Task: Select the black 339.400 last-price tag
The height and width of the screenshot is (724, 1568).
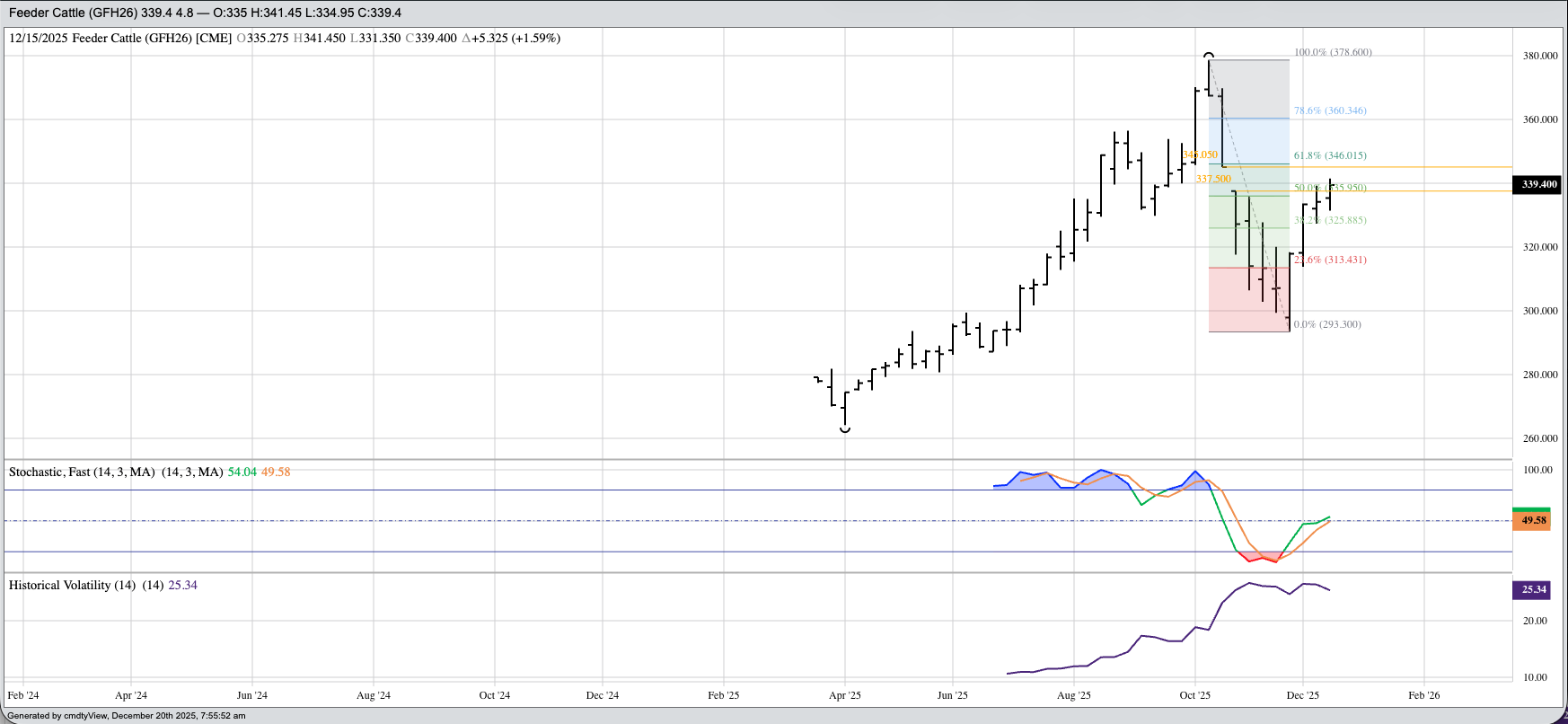Action: [1537, 184]
